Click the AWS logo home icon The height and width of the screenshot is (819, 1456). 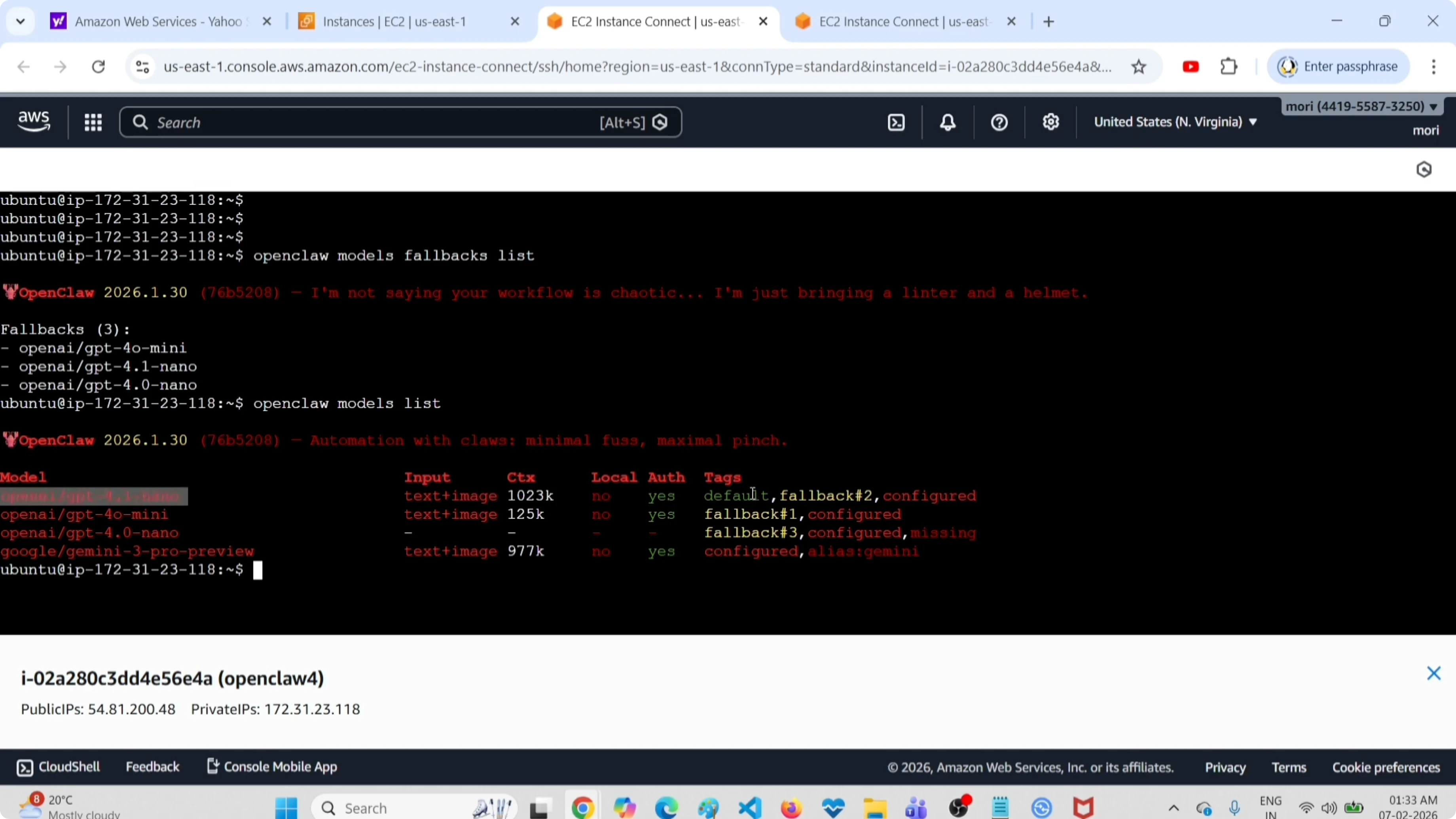[34, 121]
